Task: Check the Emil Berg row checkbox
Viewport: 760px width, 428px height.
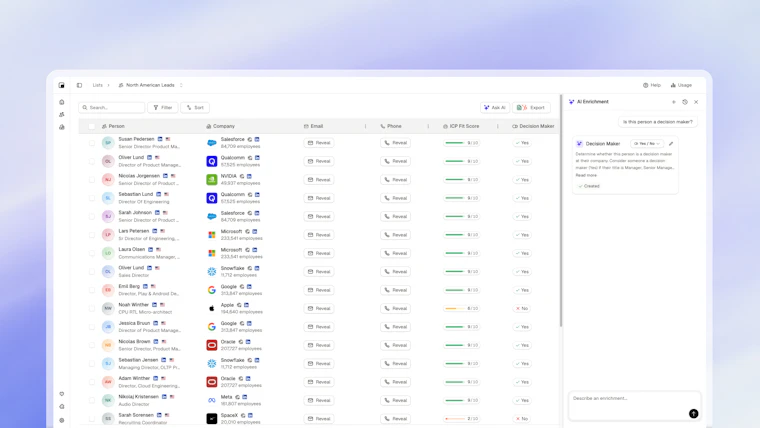Action: [92, 290]
